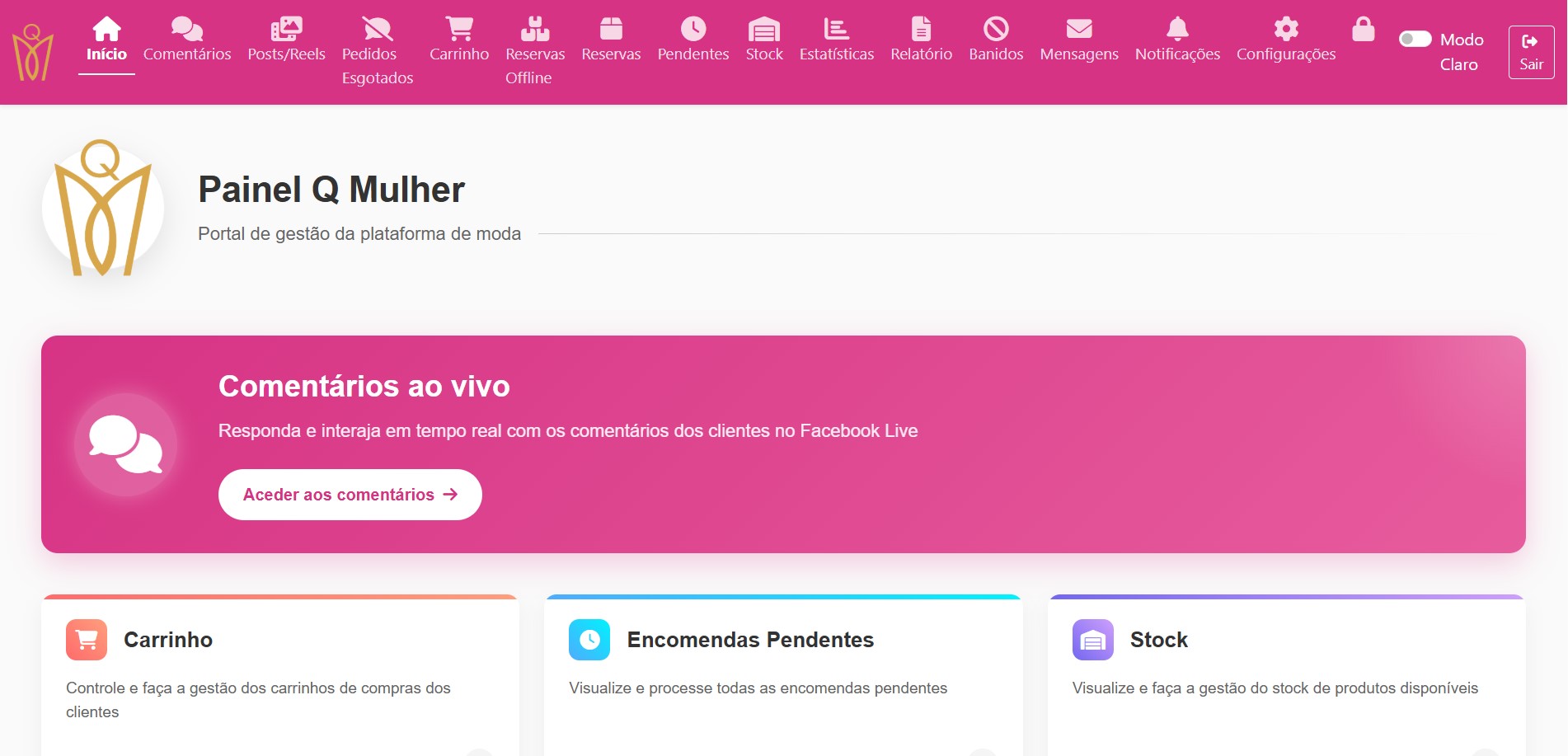Viewport: 1568px width, 756px height.
Task: Click the Carrinho shopping cart nav icon
Action: [x=459, y=30]
